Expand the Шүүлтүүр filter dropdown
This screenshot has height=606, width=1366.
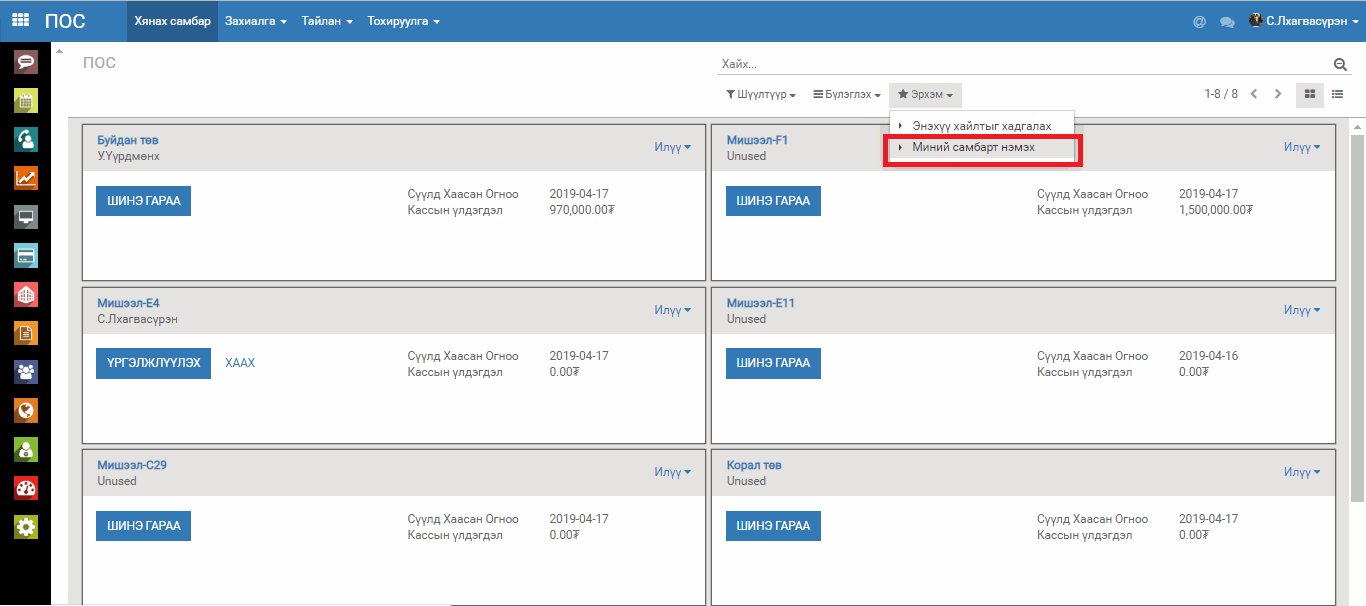761,95
